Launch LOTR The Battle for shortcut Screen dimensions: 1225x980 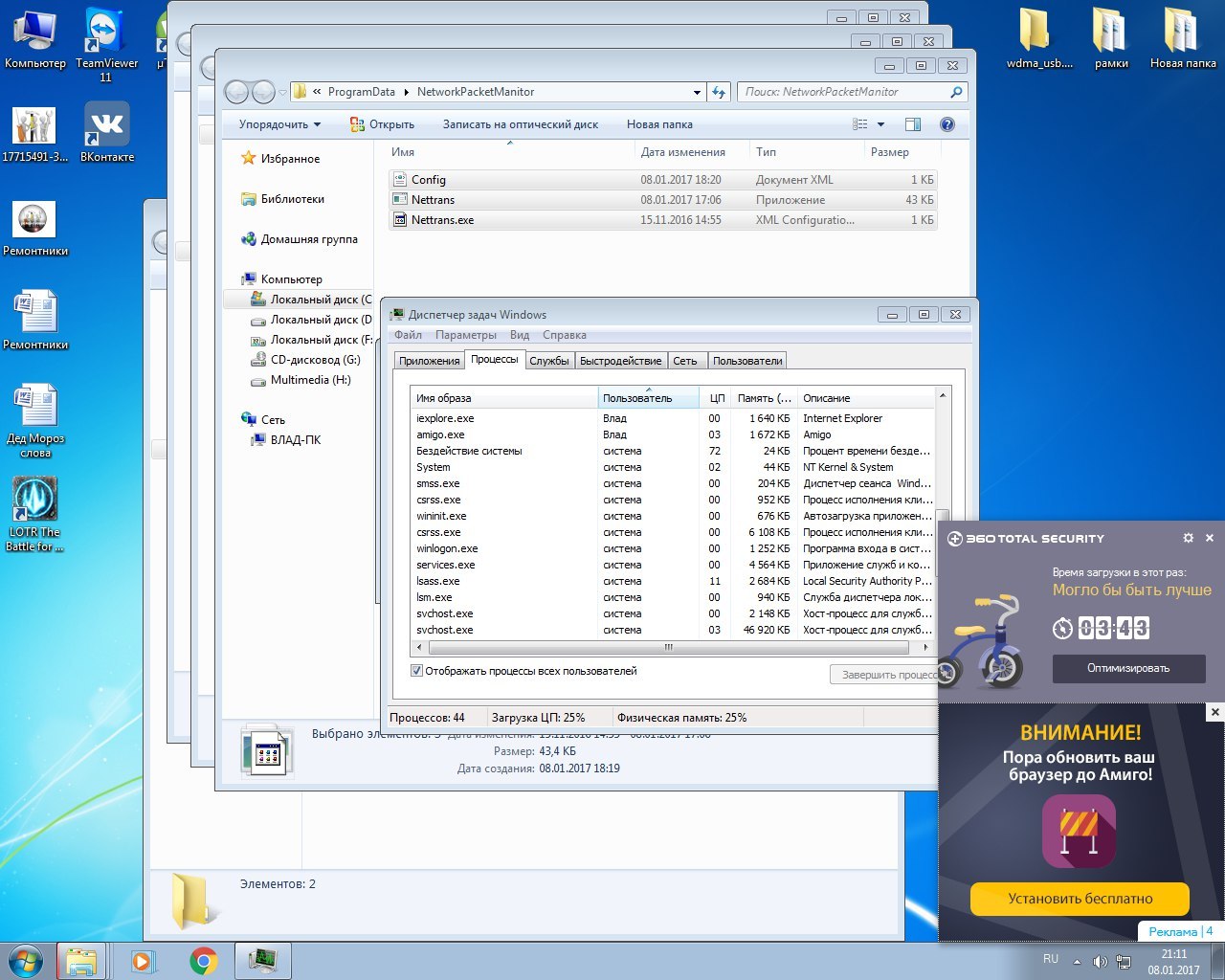coord(35,514)
